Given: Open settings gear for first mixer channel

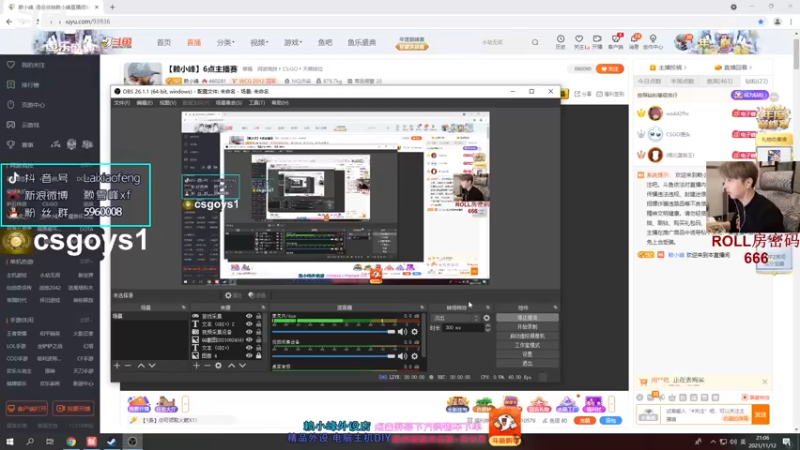Looking at the screenshot, I should pos(414,332).
